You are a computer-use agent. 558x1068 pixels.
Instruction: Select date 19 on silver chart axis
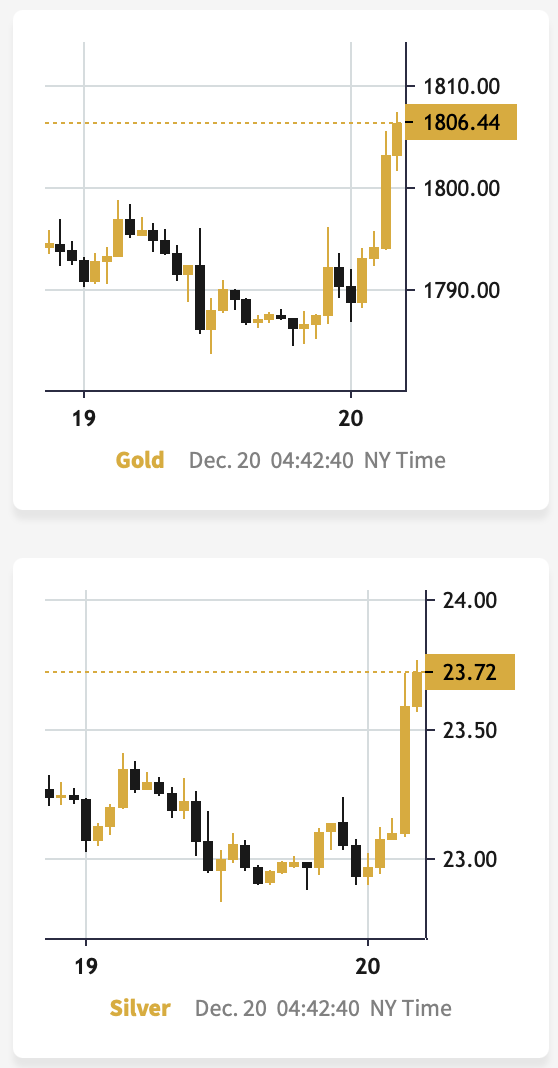[x=86, y=966]
